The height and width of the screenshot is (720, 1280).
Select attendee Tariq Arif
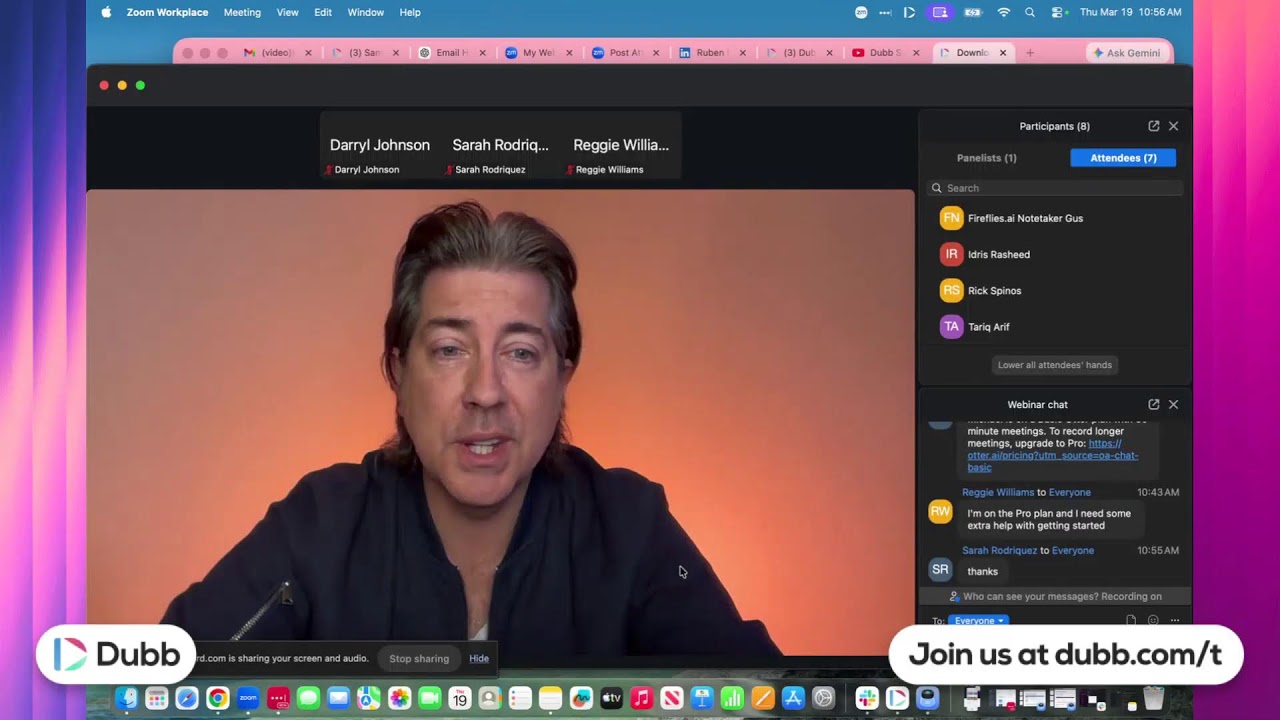[x=1055, y=327]
